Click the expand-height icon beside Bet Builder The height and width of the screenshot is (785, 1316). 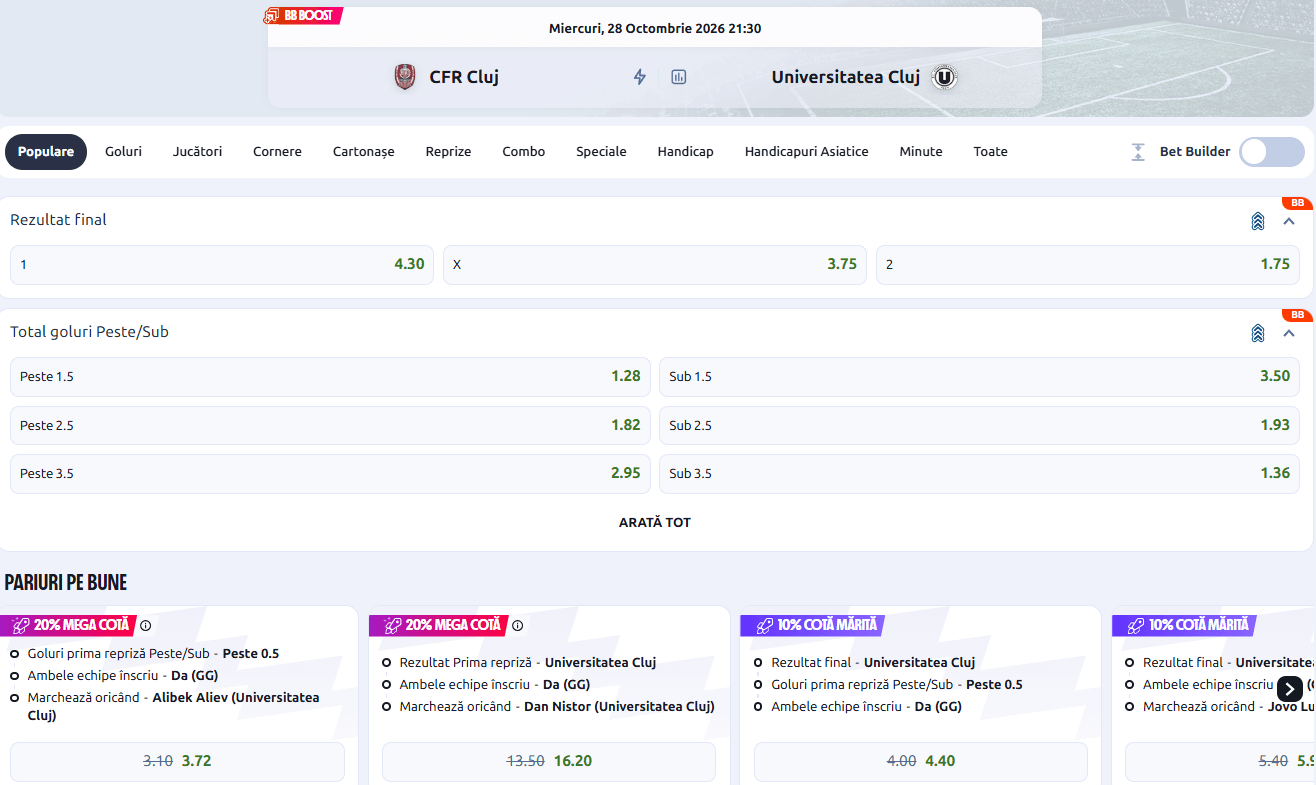pos(1138,152)
